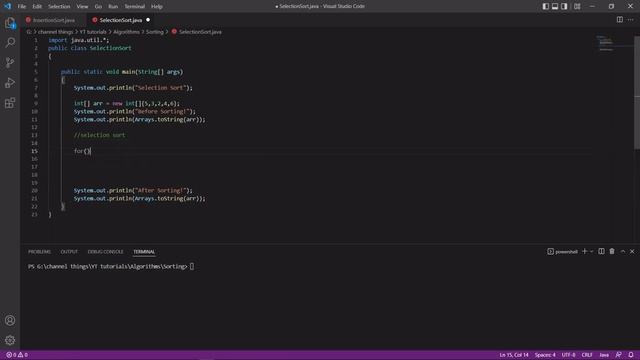Open notifications bell in status bar
This screenshot has width=640, height=360.
pos(631,355)
